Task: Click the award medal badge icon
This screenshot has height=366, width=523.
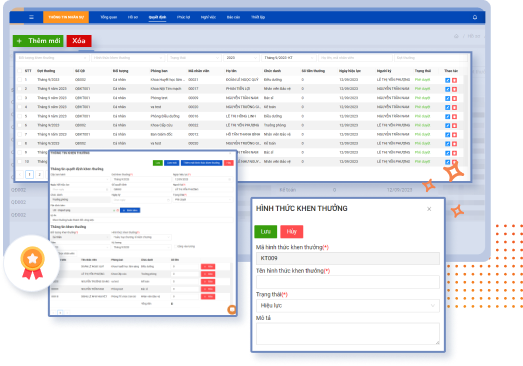Action: pos(32,263)
